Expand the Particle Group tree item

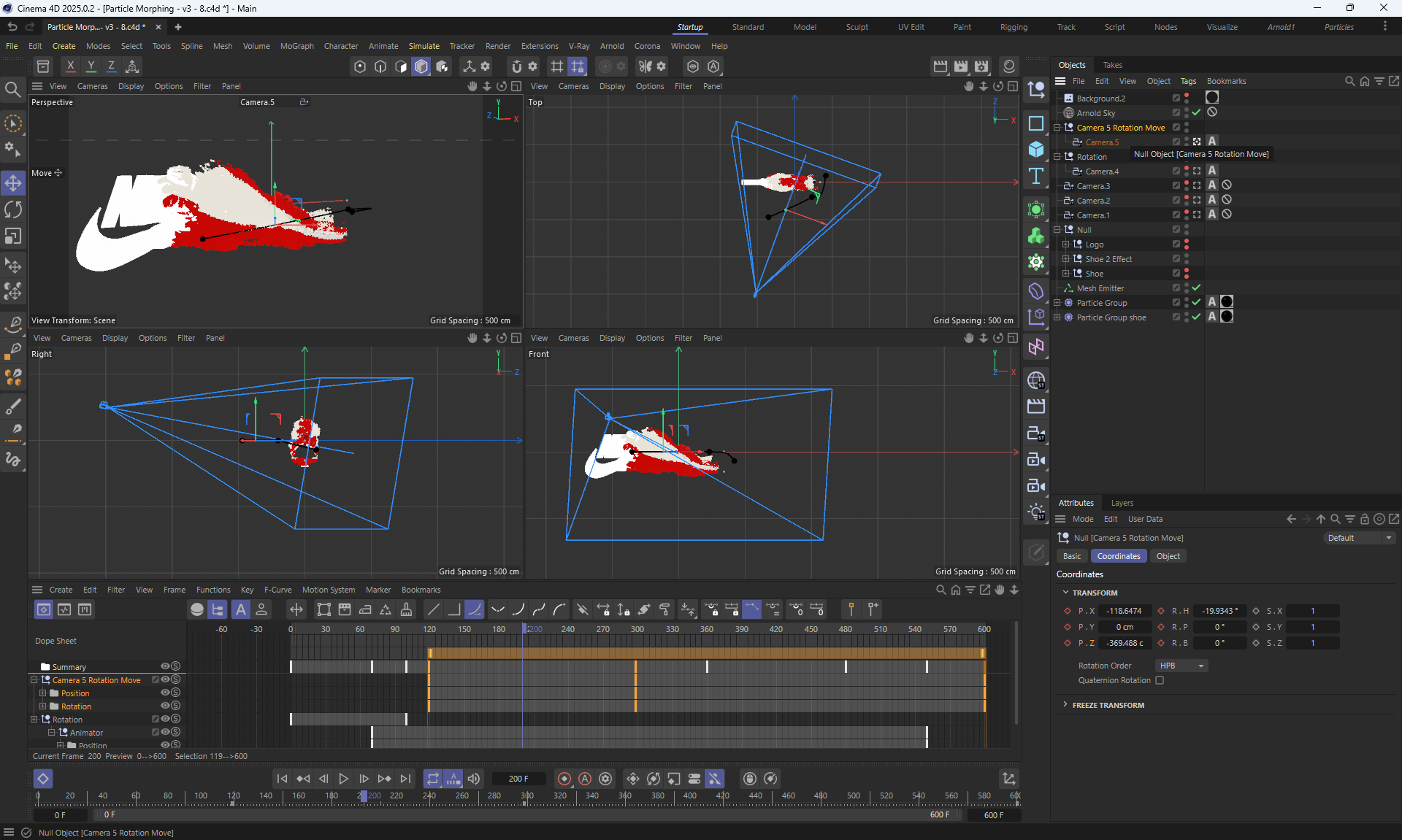pos(1057,303)
